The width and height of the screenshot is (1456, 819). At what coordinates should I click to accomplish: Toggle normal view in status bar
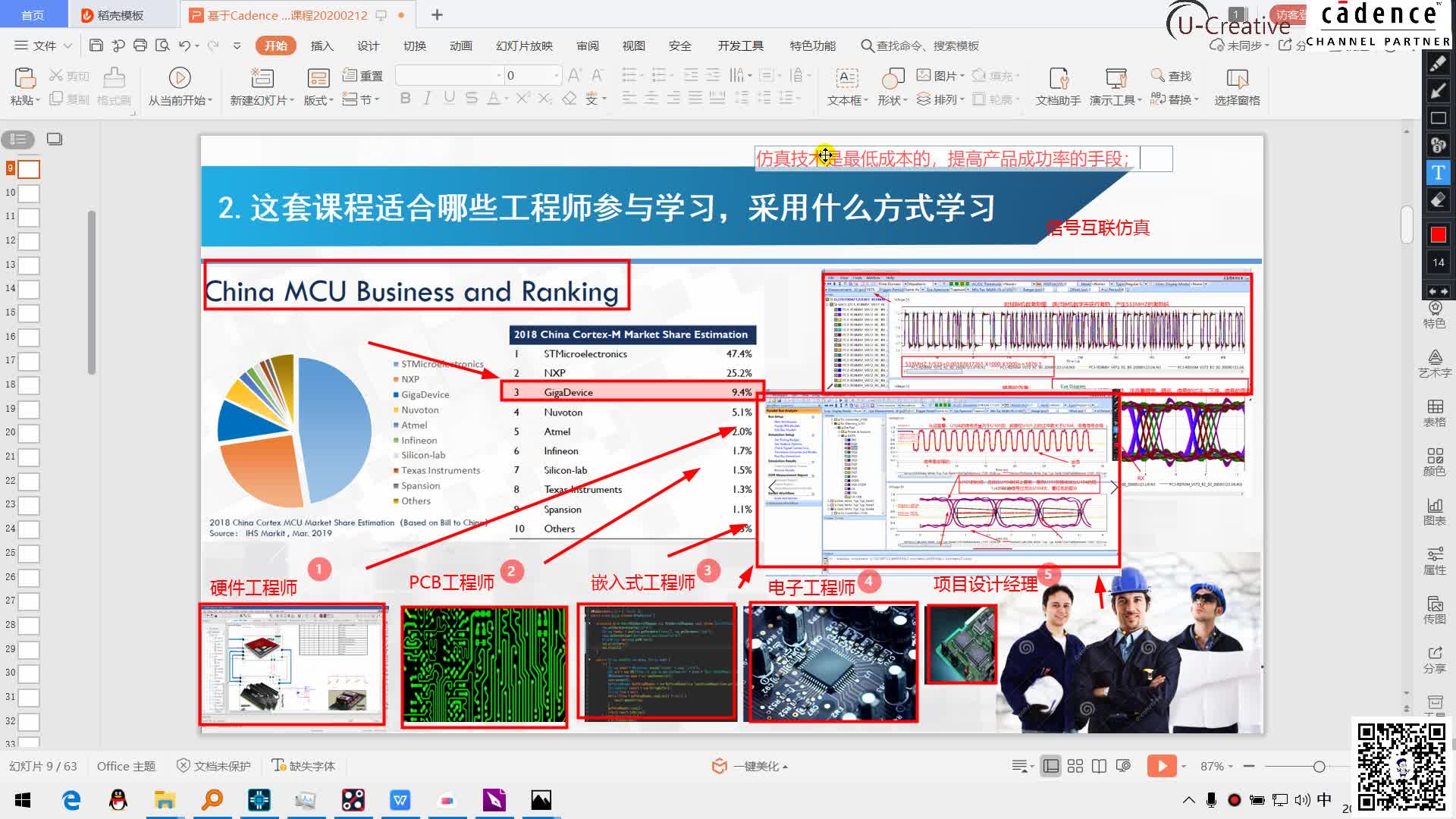point(1051,766)
